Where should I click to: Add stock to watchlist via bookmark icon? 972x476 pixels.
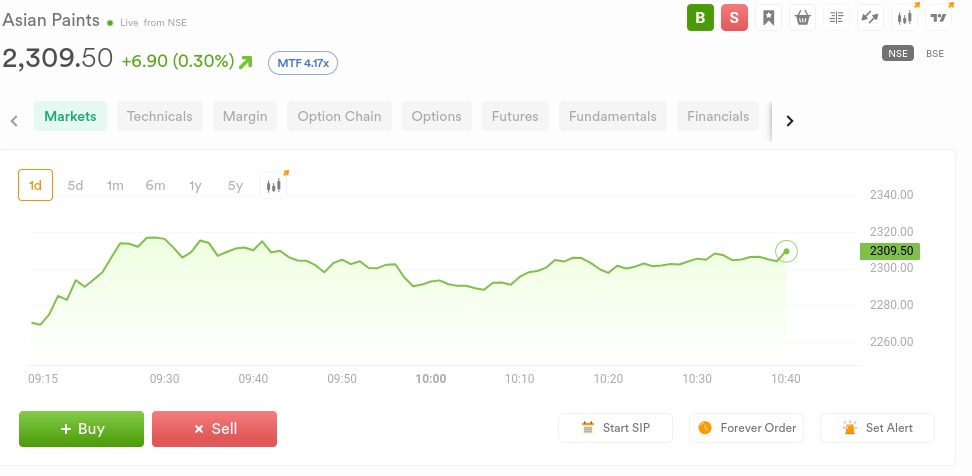tap(768, 17)
